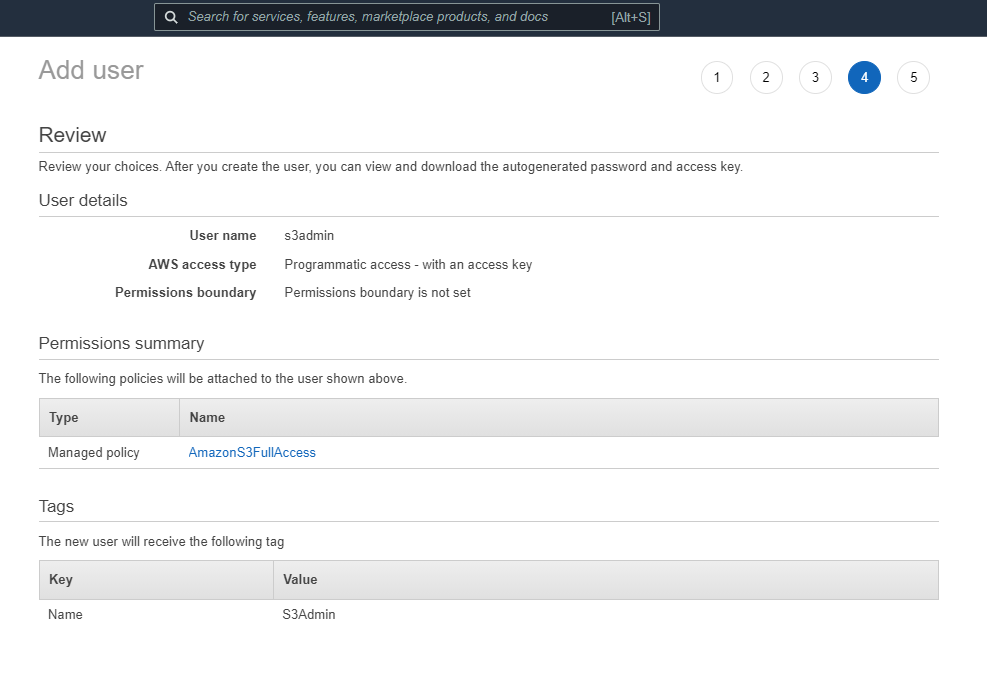Click the Type column header
The width and height of the screenshot is (987, 683).
click(63, 417)
